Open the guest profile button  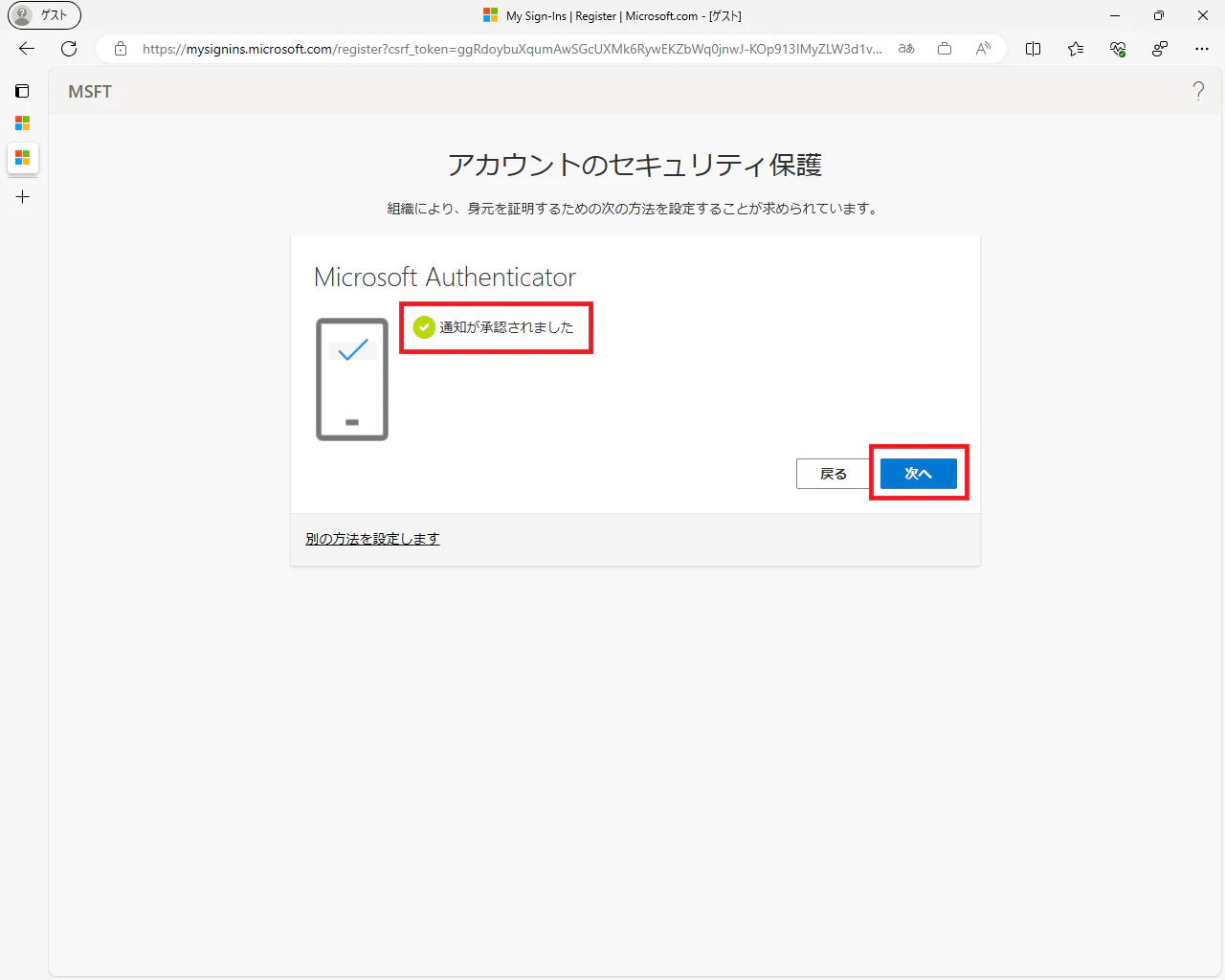[x=44, y=15]
